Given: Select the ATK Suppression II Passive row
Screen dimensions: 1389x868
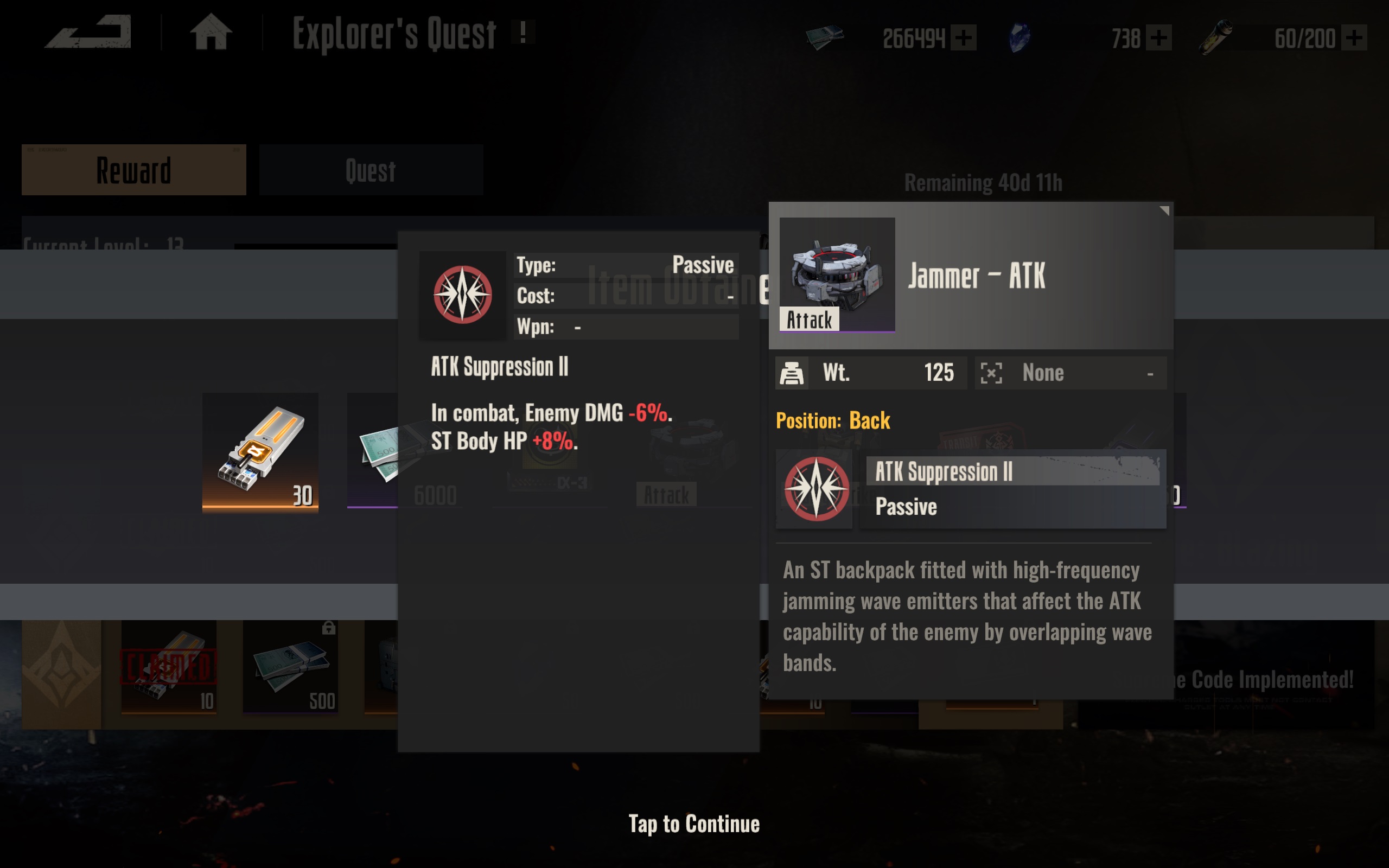Looking at the screenshot, I should click(x=1012, y=489).
